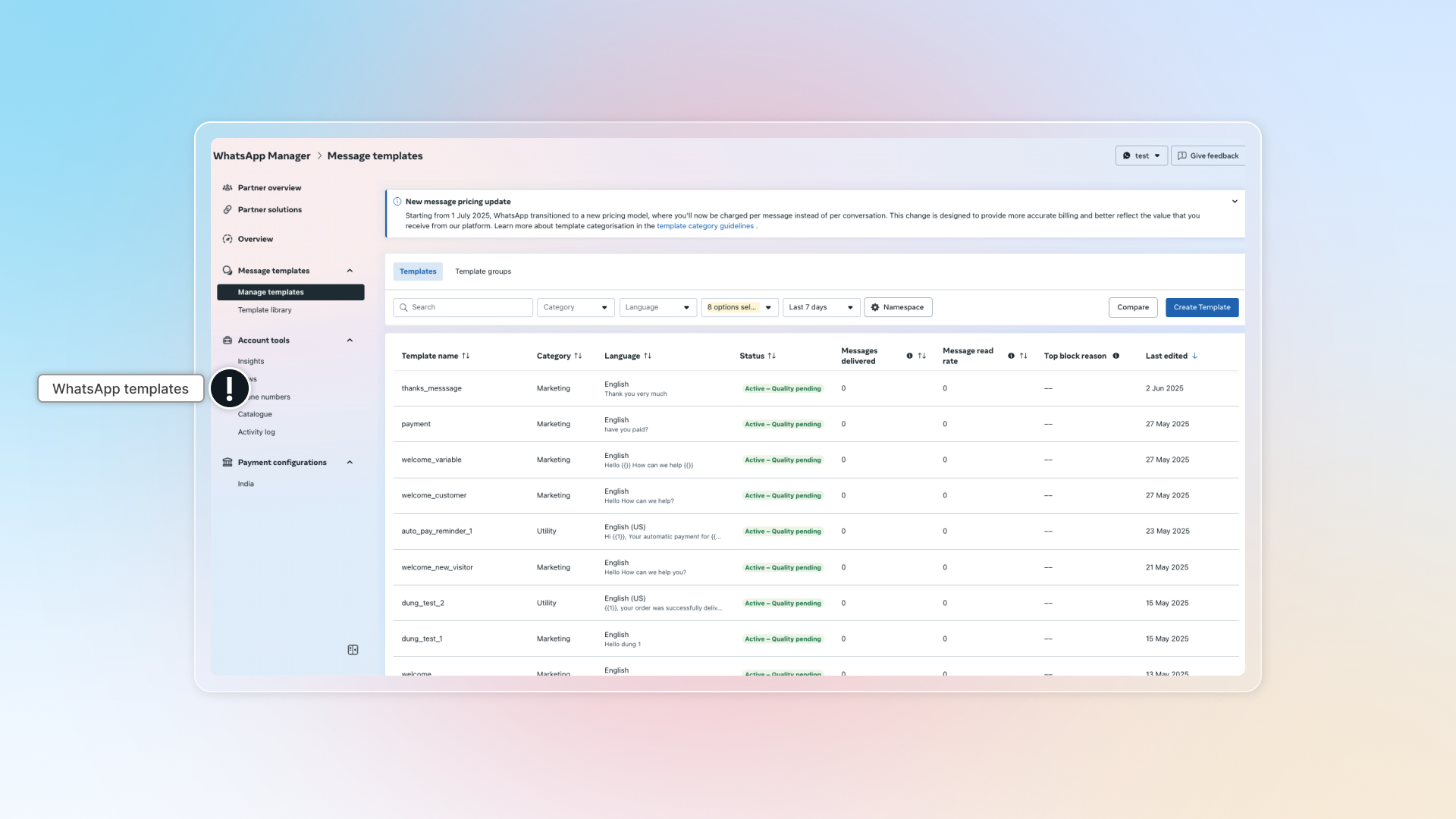Open template category guidelines link
The image size is (1456, 819).
[x=704, y=227]
